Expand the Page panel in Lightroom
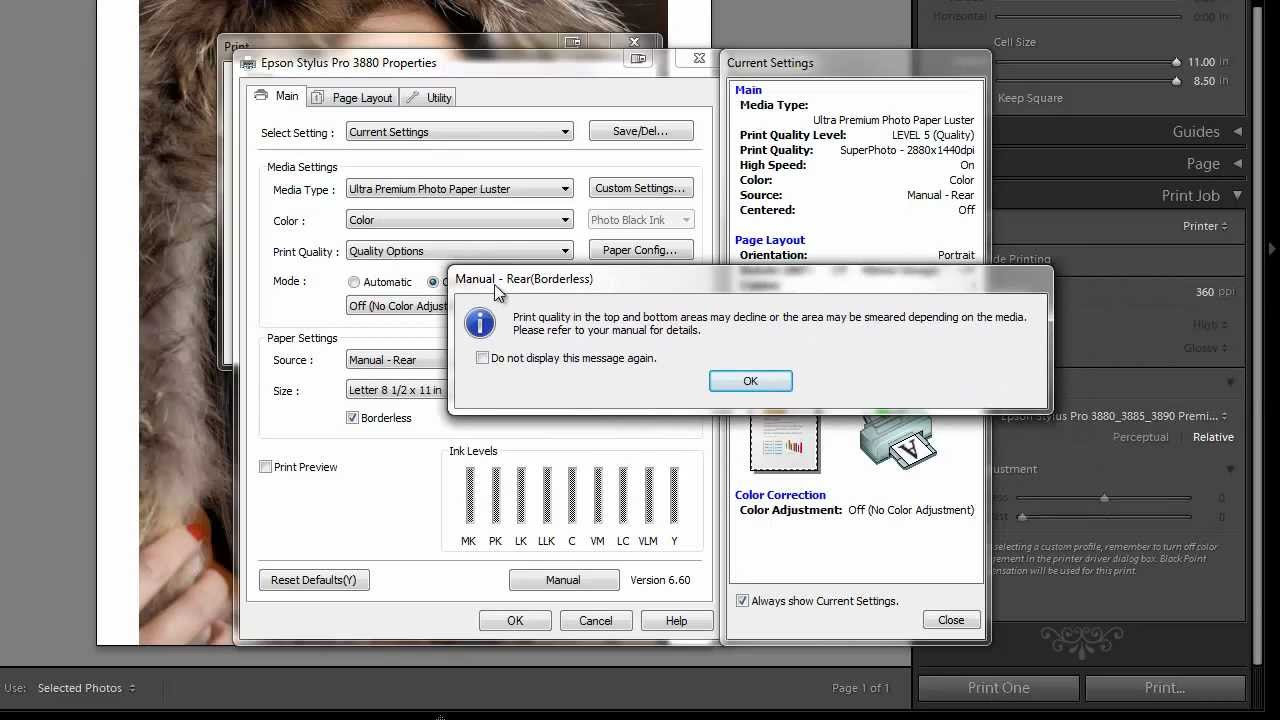The height and width of the screenshot is (720, 1280). (x=1237, y=163)
